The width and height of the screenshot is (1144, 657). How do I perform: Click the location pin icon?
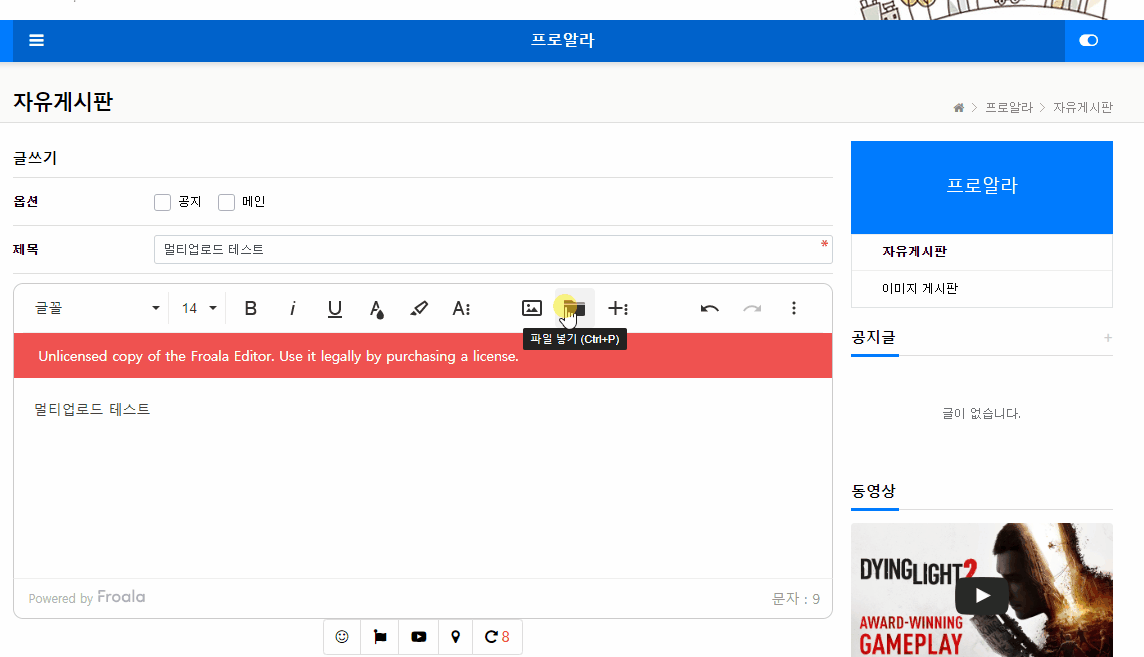tap(455, 637)
